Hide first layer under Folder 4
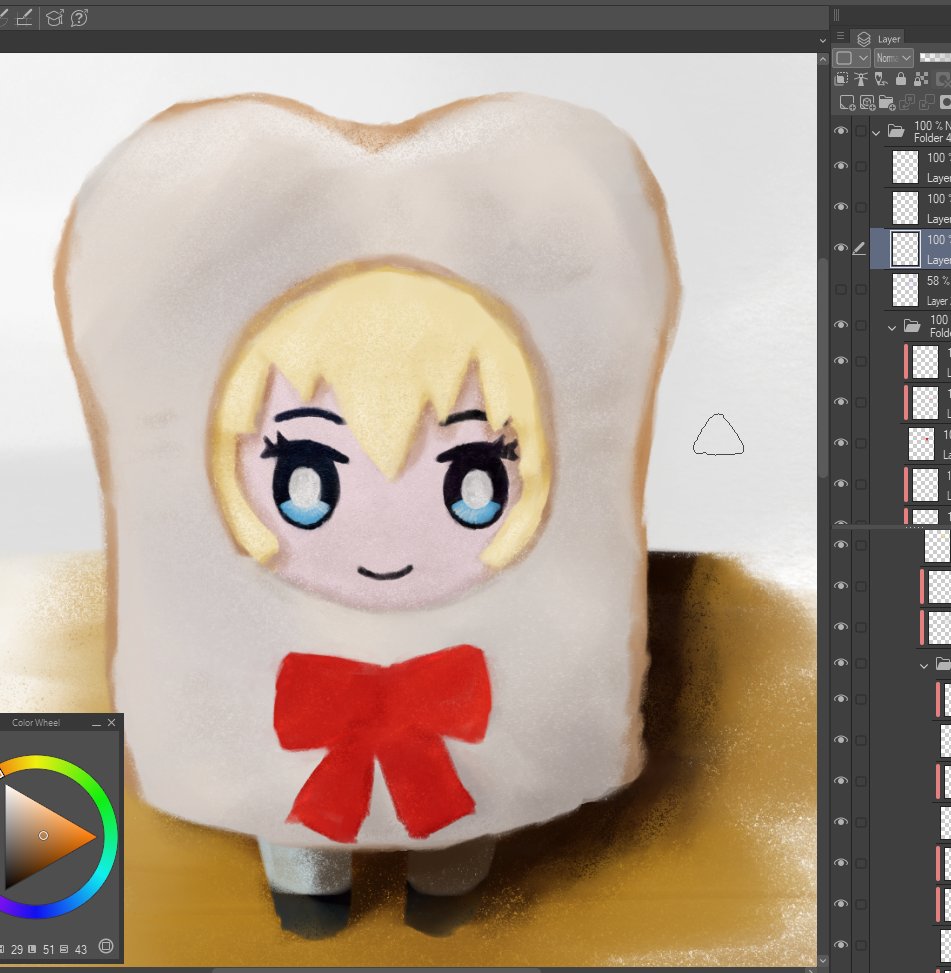 pyautogui.click(x=841, y=166)
